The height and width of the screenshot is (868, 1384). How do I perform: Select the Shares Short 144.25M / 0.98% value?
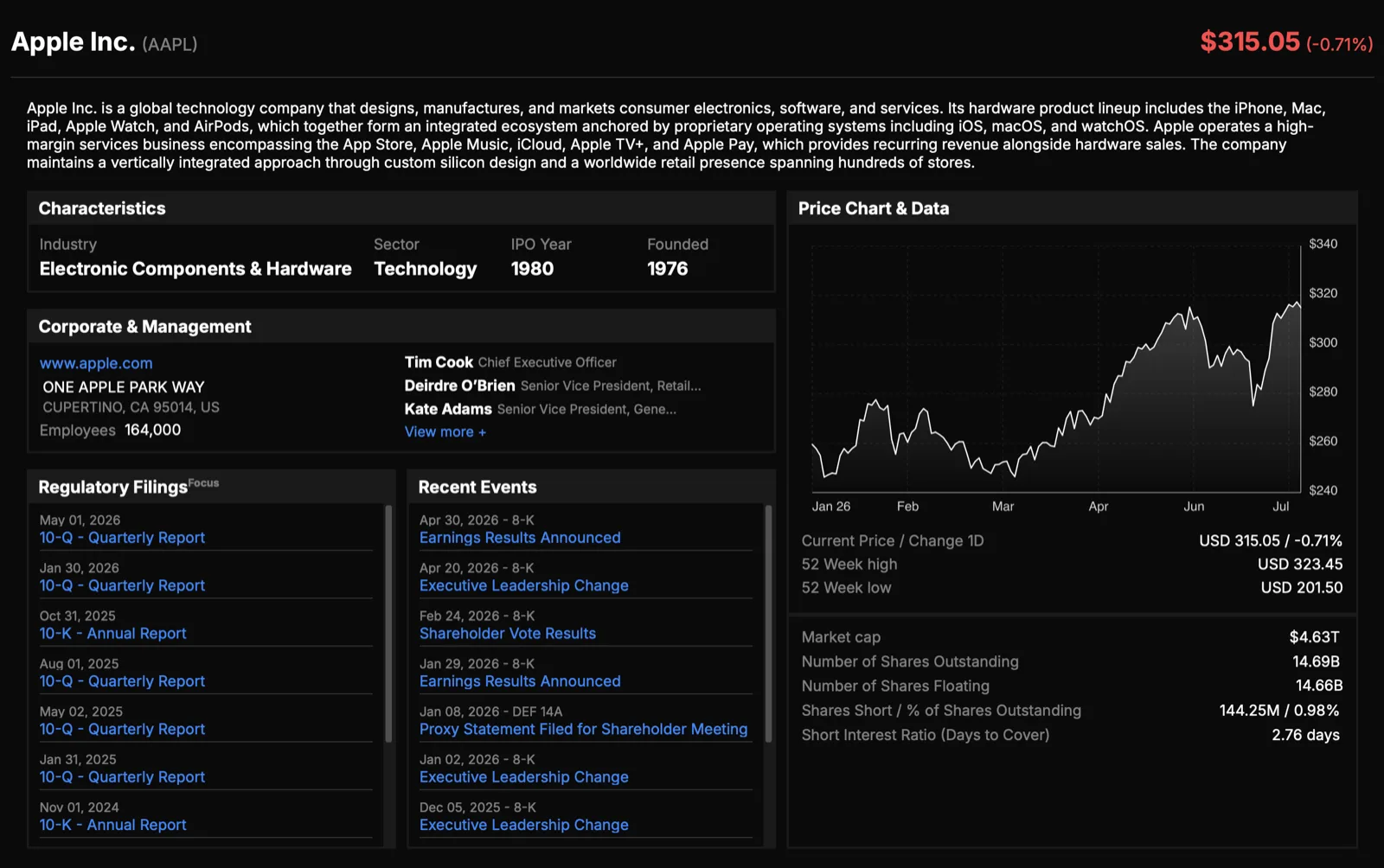[x=1279, y=710]
